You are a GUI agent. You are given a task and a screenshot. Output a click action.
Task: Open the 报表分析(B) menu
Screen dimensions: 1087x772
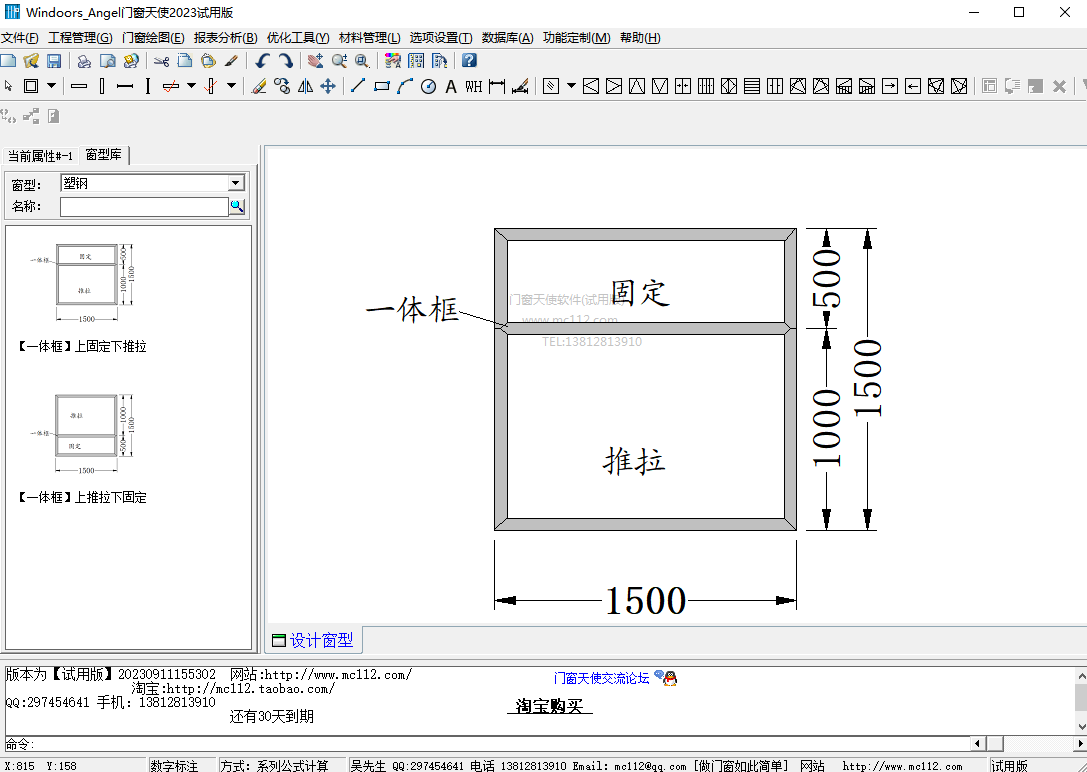pyautogui.click(x=225, y=38)
